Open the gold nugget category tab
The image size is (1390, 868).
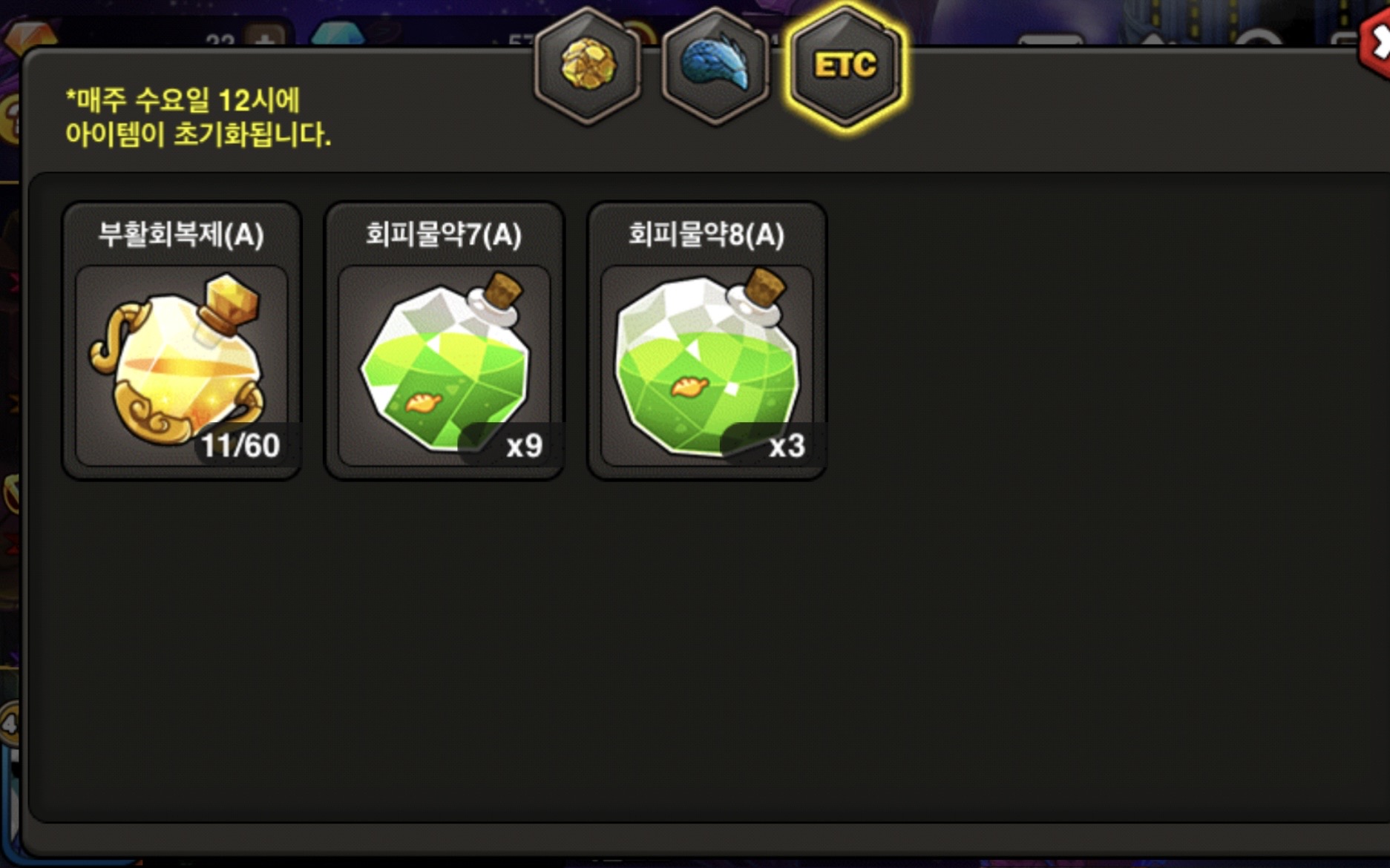(588, 65)
